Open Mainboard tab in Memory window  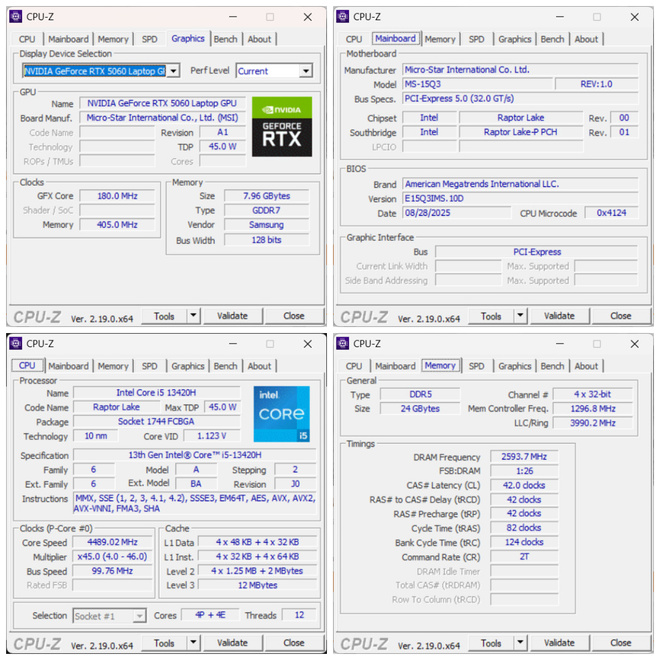pyautogui.click(x=395, y=366)
